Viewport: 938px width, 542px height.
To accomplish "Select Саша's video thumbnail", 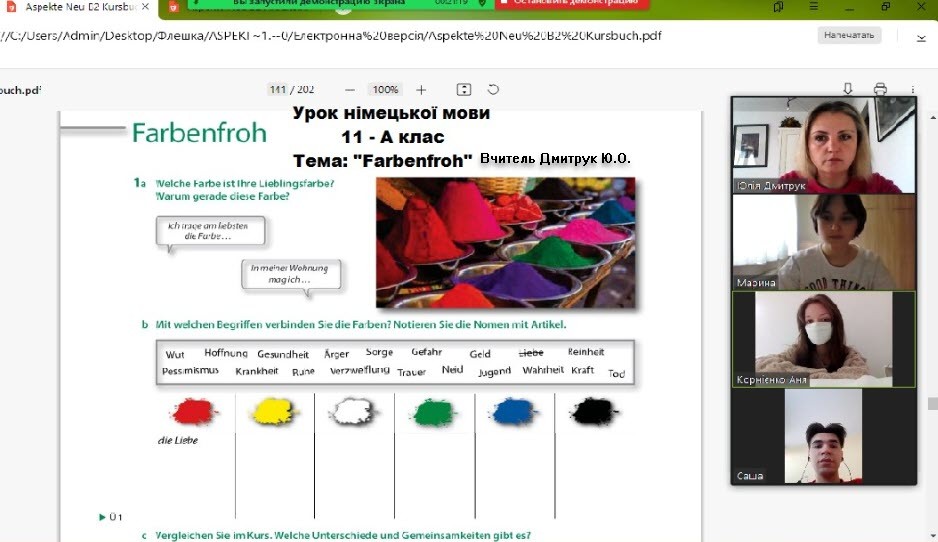I will coord(823,436).
